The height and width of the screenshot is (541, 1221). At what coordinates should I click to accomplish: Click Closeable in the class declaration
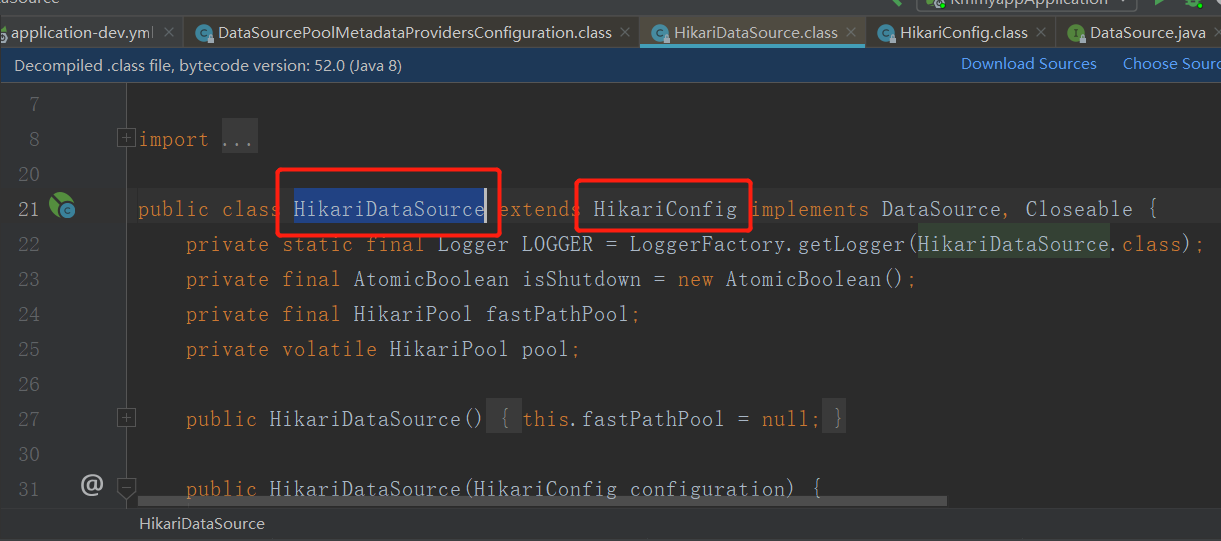click(1079, 209)
